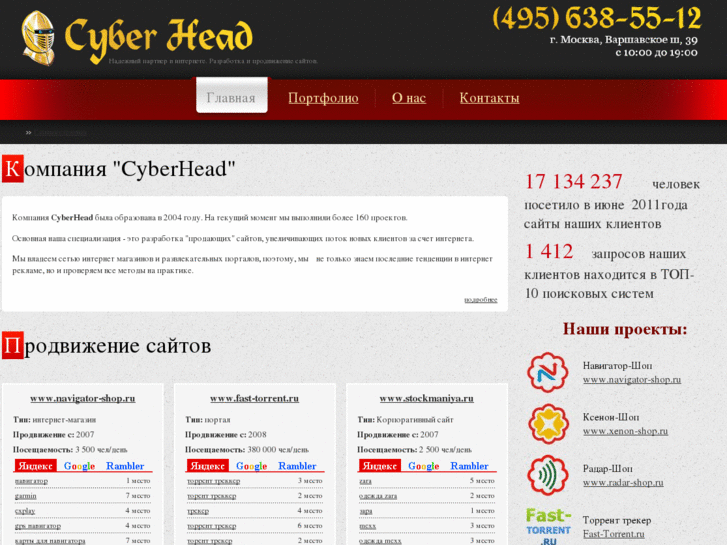Select Google tab in navigator-shop card
Image resolution: width=727 pixels, height=545 pixels.
79,466
